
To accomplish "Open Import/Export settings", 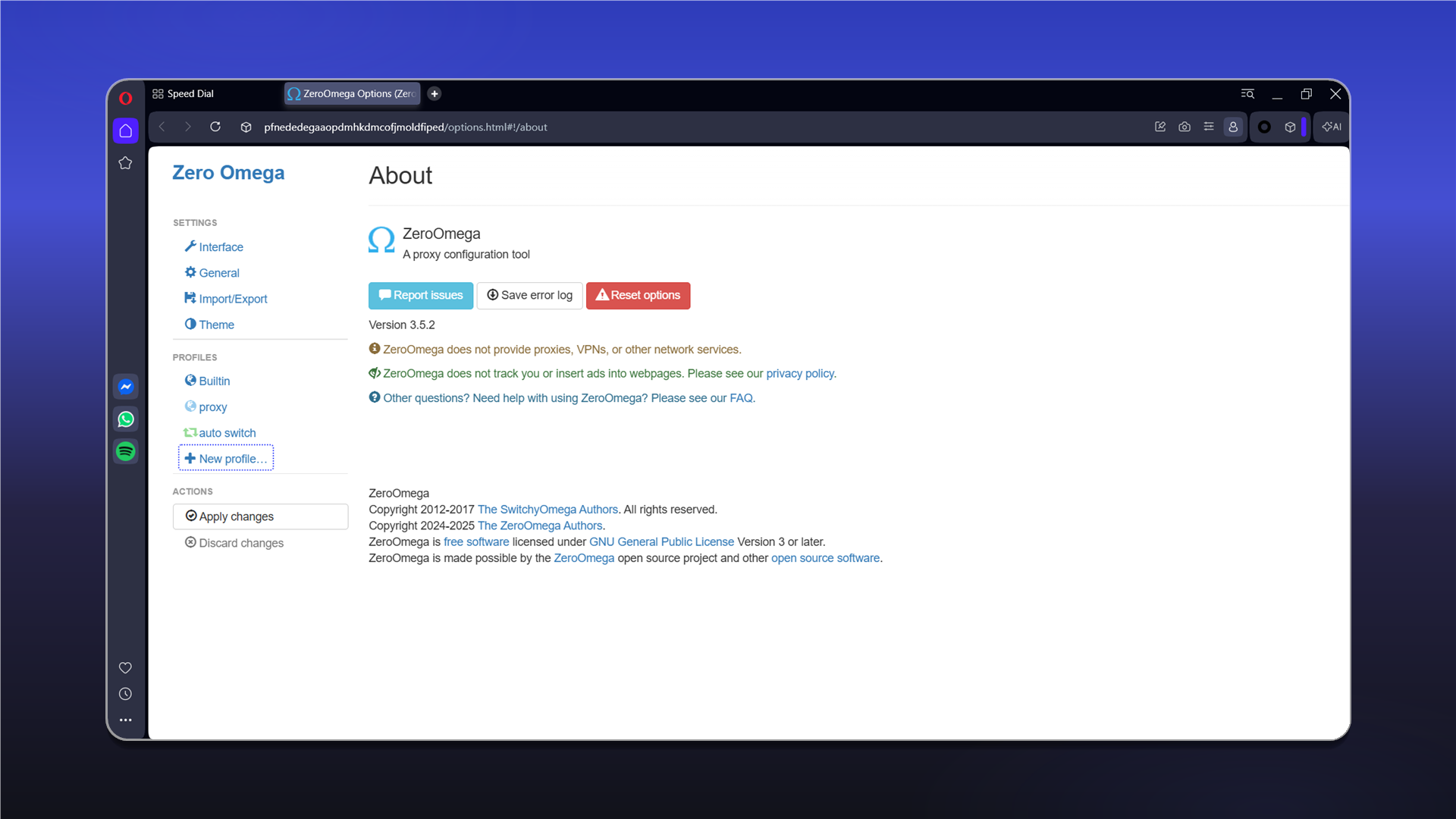I will pos(226,299).
